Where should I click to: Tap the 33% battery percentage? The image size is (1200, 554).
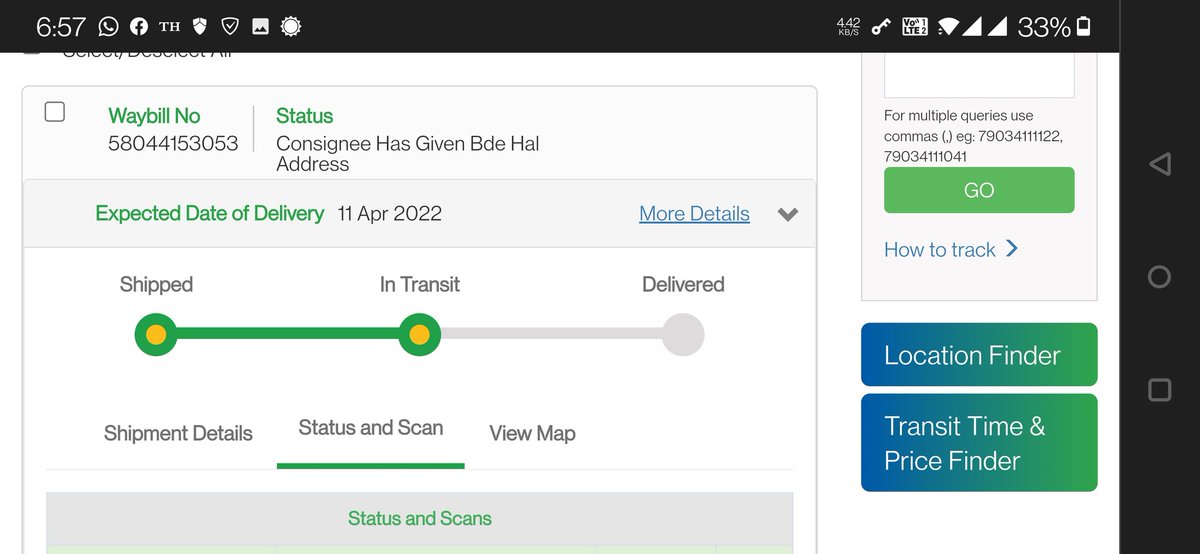pyautogui.click(x=1044, y=27)
